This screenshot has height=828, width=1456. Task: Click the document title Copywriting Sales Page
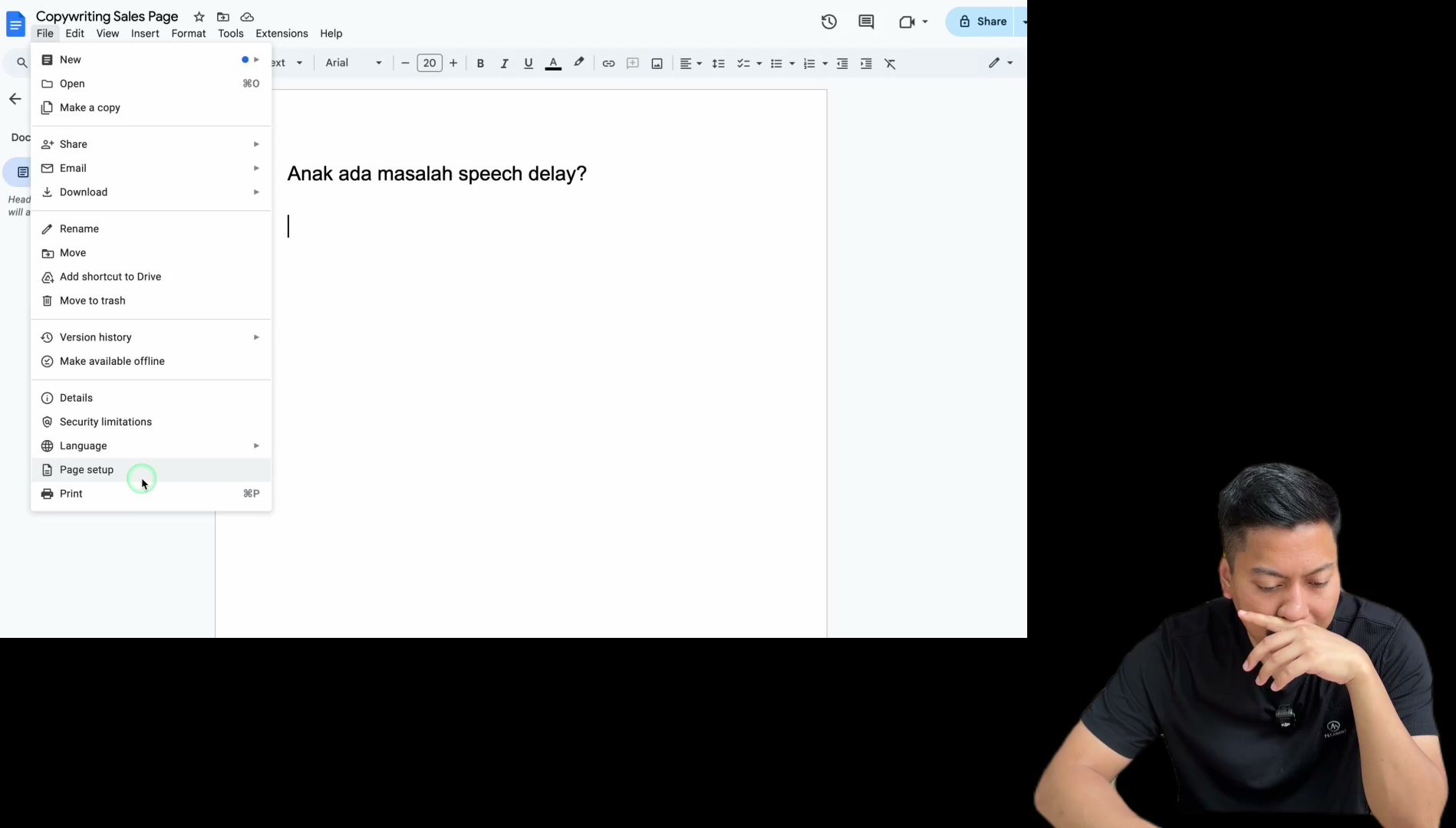(107, 17)
